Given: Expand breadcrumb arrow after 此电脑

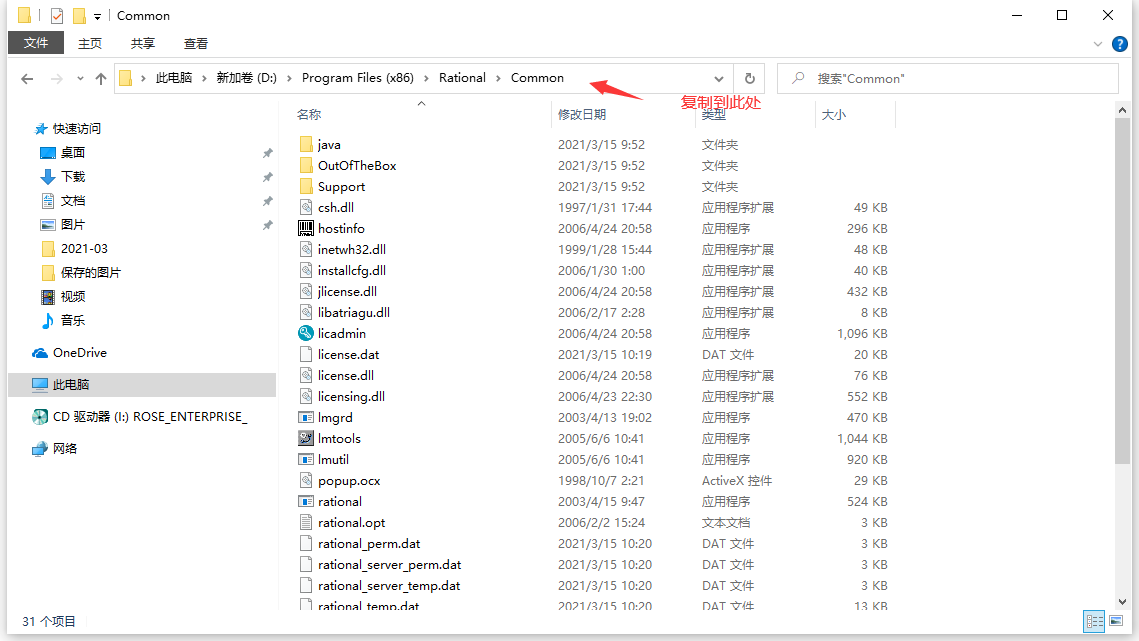Looking at the screenshot, I should click(204, 78).
